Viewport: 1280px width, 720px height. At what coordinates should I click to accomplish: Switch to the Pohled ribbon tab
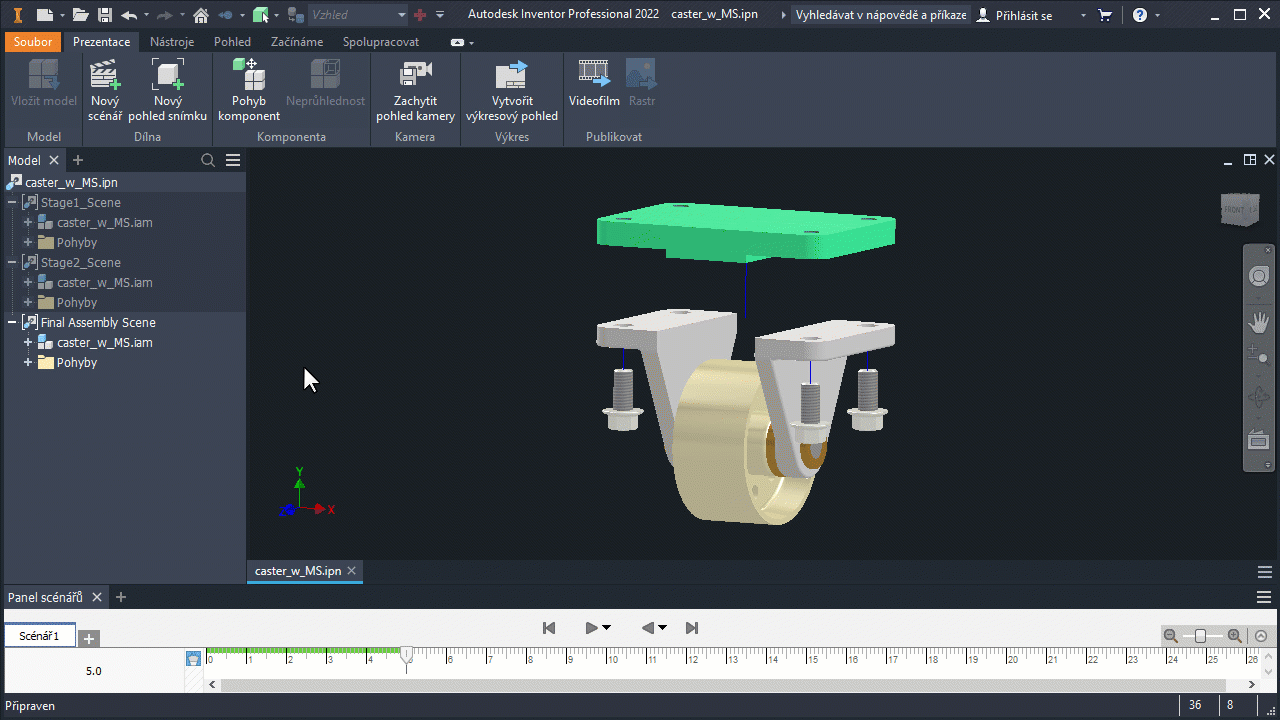coord(232,42)
